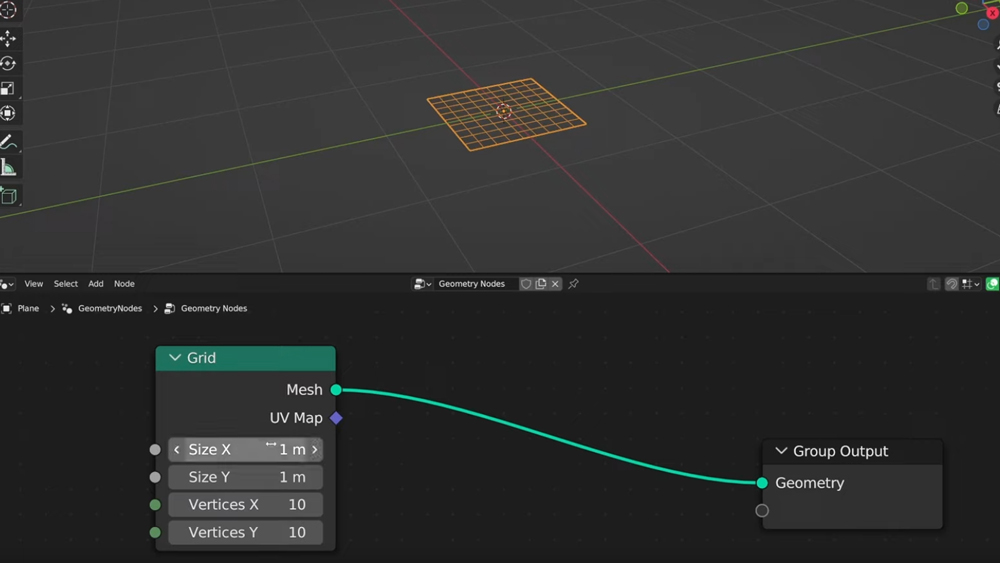Open the Add menu in node editor
The image size is (1000, 563).
[x=96, y=284]
